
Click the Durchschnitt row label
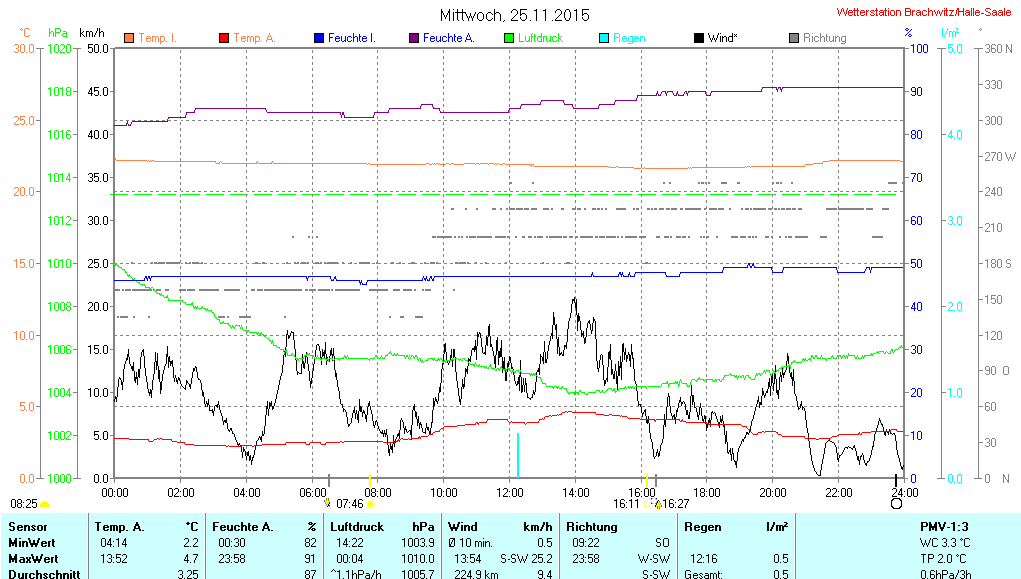pos(40,573)
